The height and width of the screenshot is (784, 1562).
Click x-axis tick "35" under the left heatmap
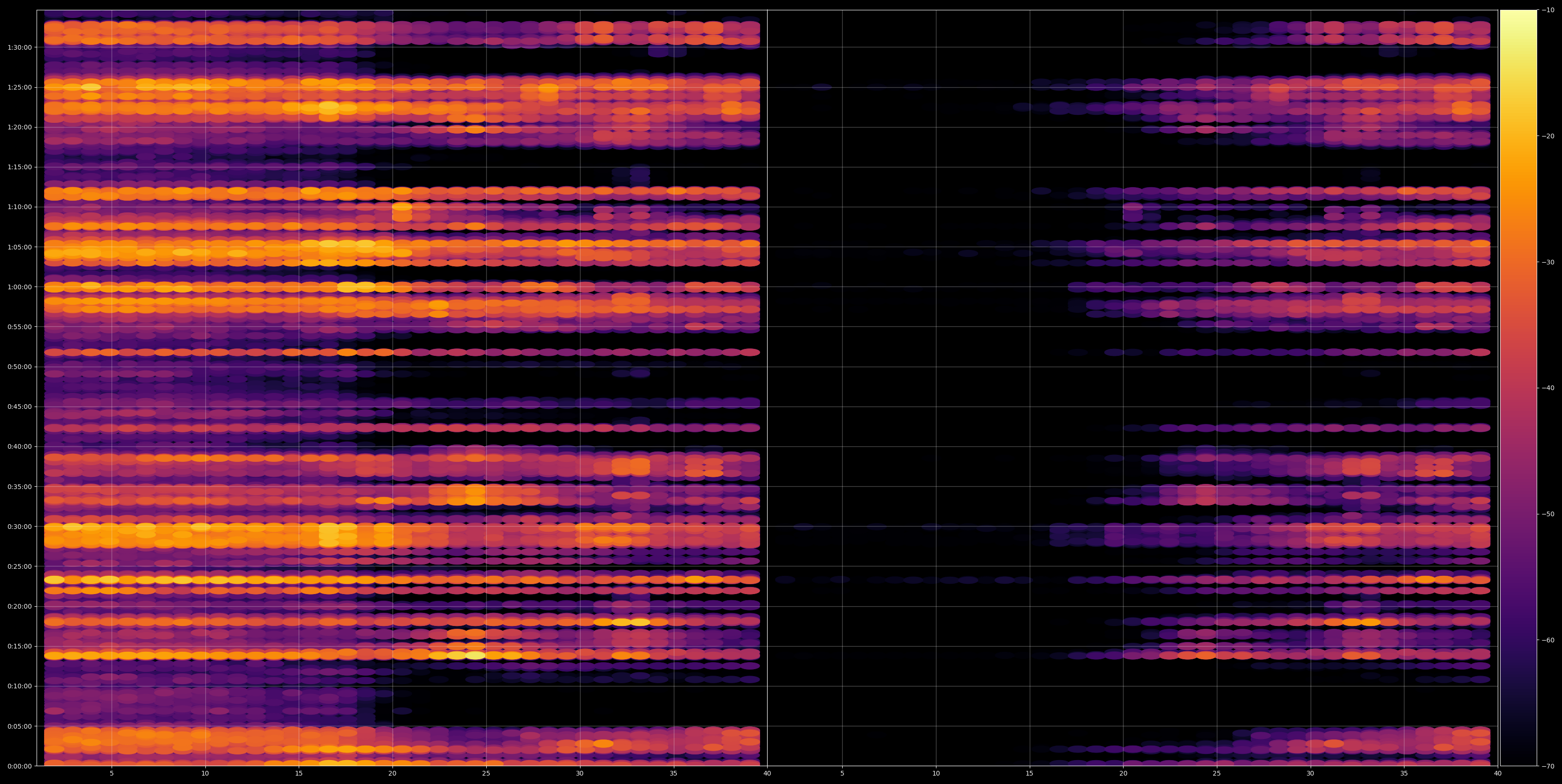coord(674,774)
